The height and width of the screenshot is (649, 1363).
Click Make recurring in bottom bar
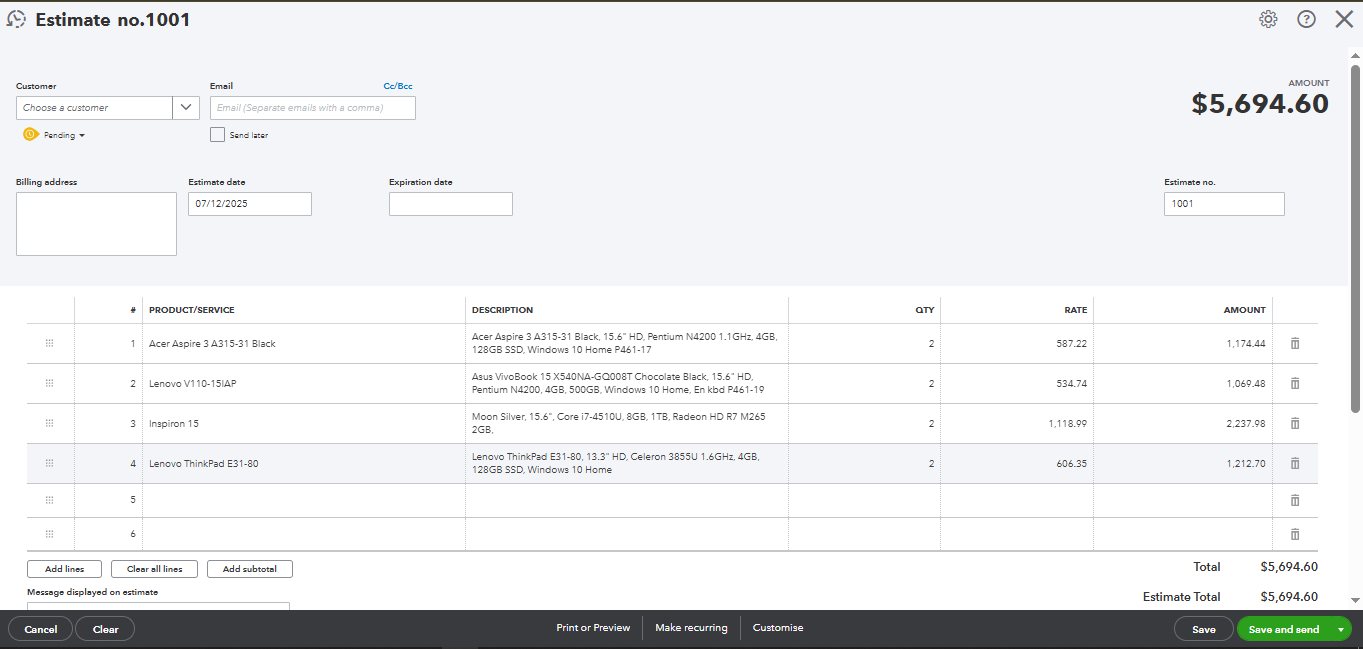(691, 628)
